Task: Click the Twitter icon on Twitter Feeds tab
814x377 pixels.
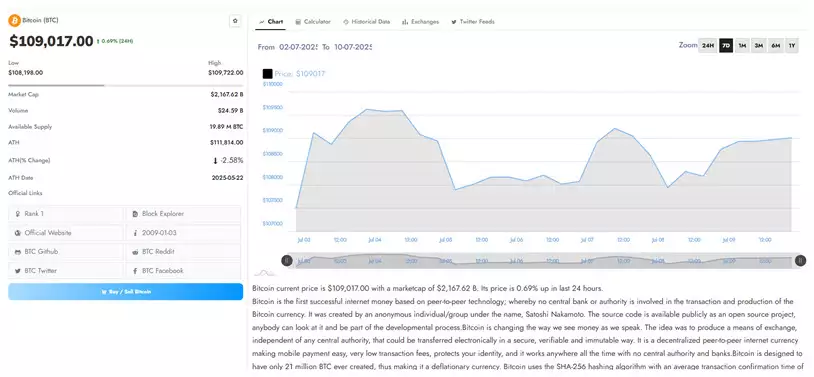Action: [x=454, y=22]
